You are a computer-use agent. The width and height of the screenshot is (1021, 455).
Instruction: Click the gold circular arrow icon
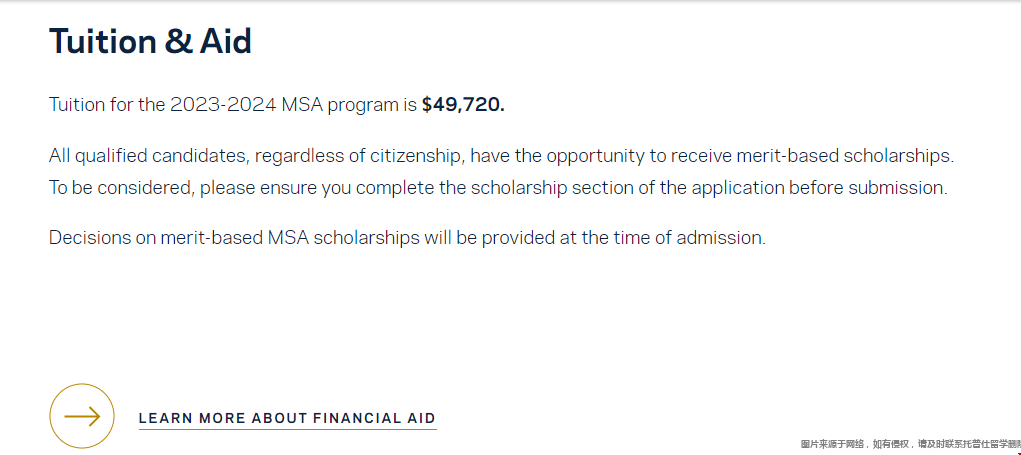tap(81, 416)
